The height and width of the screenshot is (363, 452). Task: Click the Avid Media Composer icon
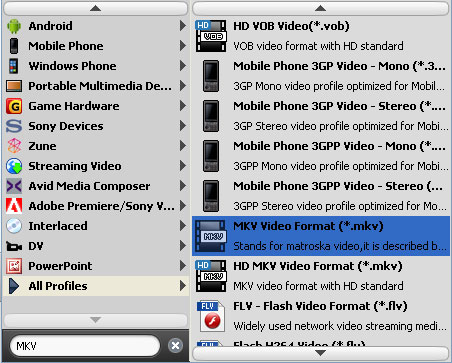[14, 186]
